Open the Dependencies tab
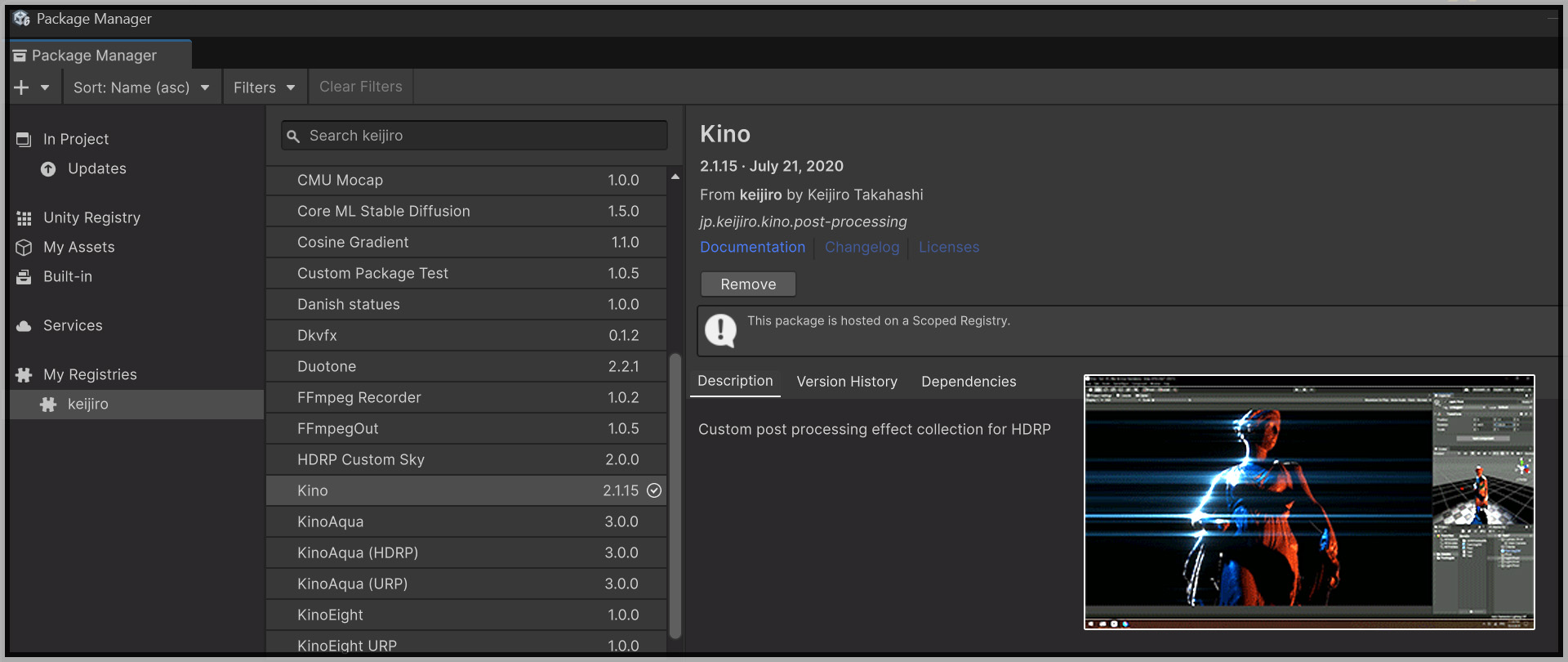 tap(969, 382)
